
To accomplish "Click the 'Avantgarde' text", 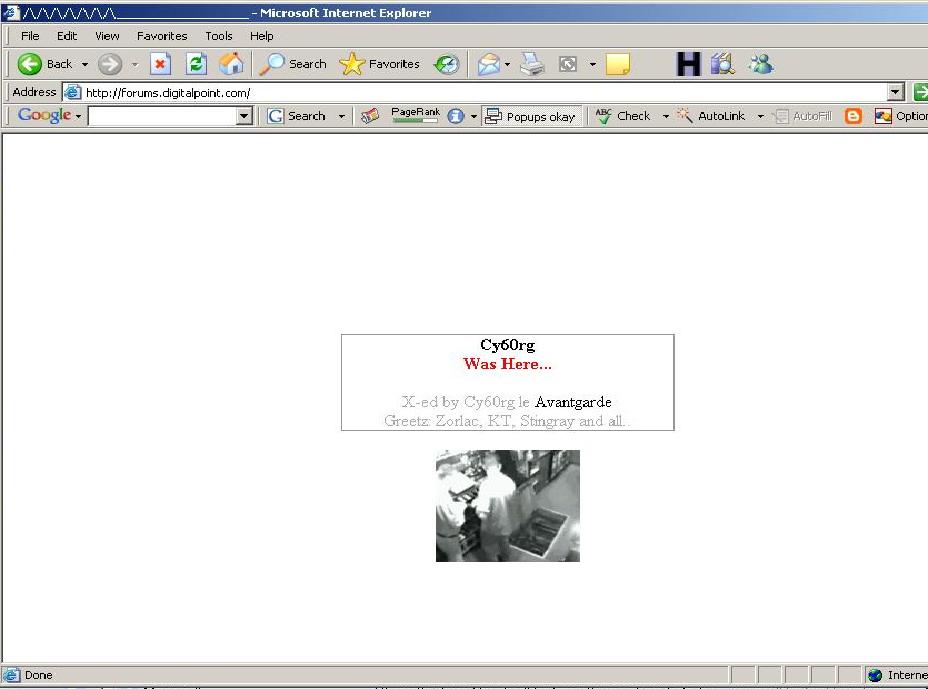I will pos(573,402).
